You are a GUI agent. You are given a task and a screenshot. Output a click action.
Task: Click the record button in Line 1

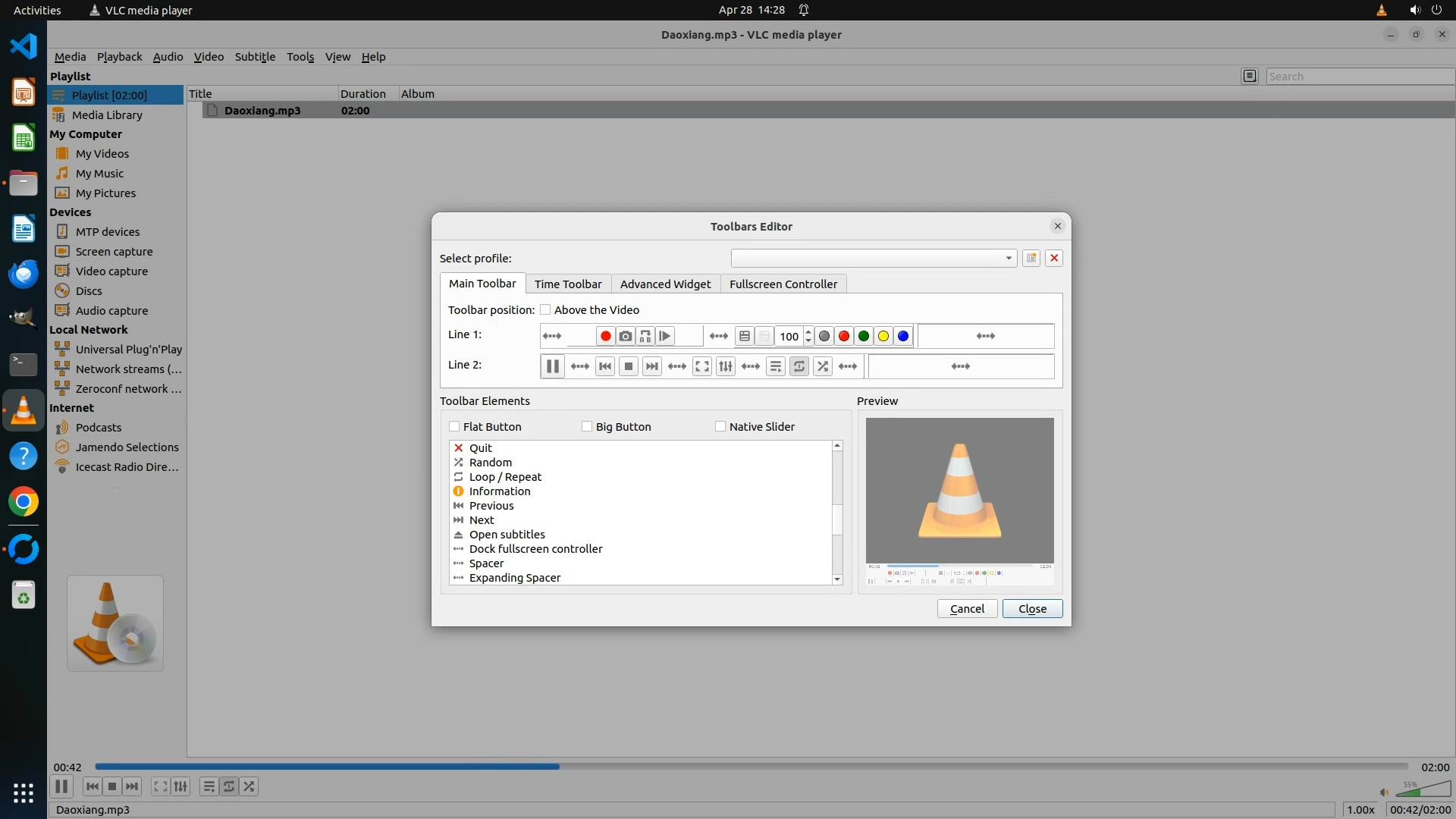(605, 336)
